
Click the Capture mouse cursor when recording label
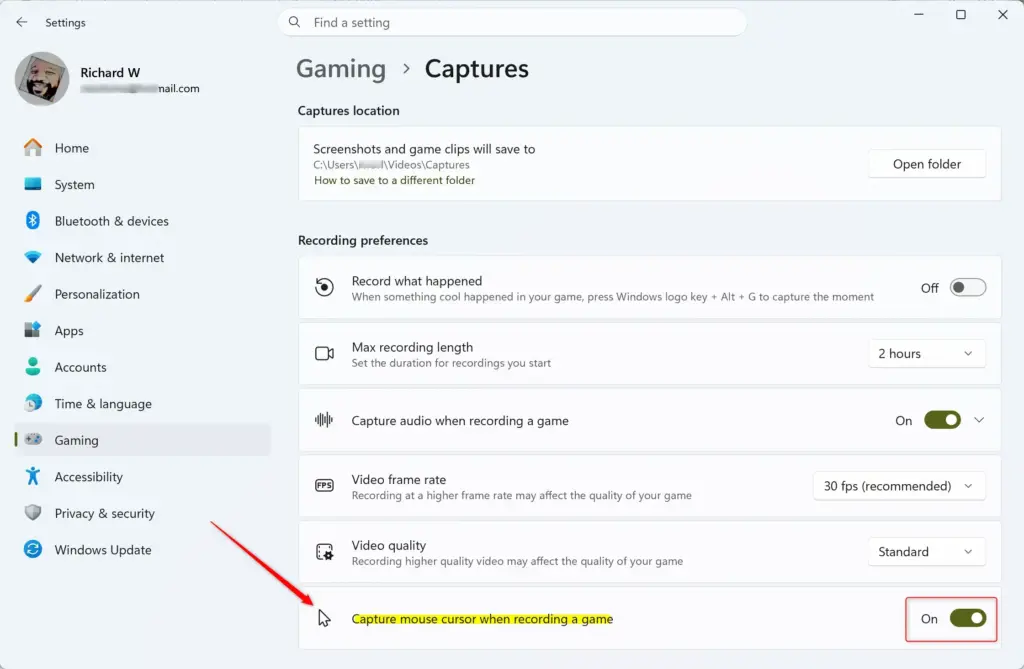pyautogui.click(x=482, y=619)
